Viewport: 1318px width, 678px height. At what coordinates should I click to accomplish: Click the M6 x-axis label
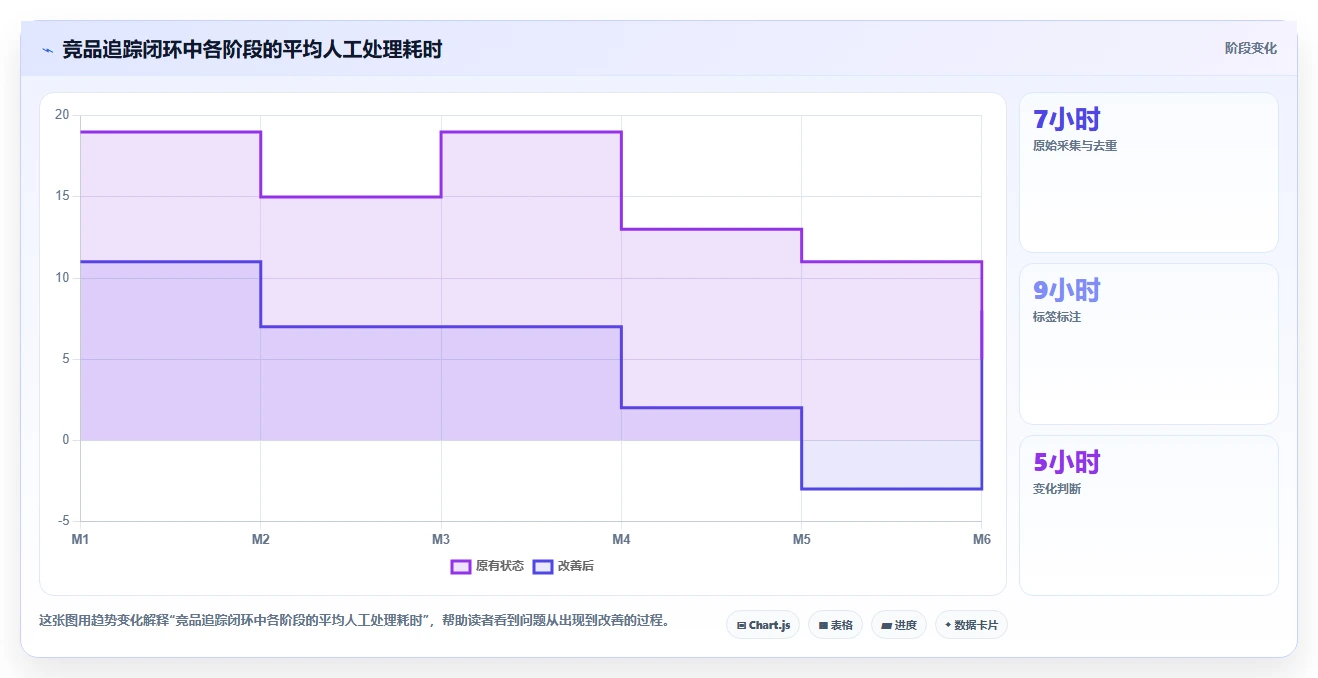[982, 540]
